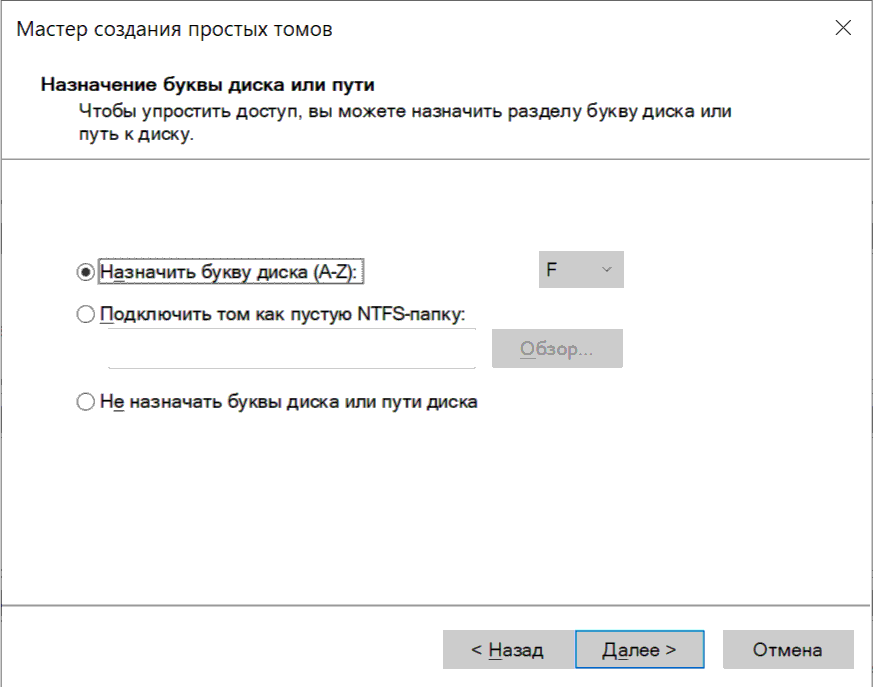Image resolution: width=873 pixels, height=688 pixels.
Task: Click the blank area below the radio options
Action: (x=436, y=507)
